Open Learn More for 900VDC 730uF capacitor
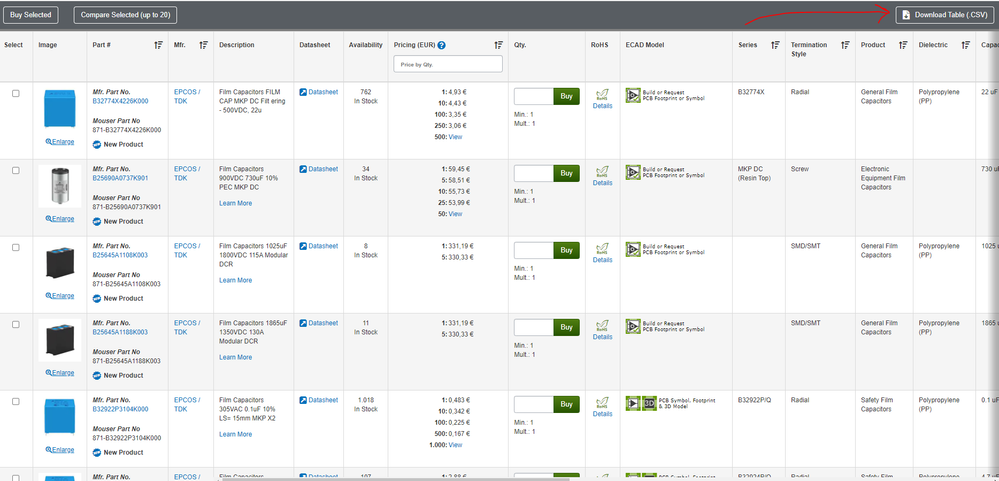The image size is (999, 481). click(236, 203)
